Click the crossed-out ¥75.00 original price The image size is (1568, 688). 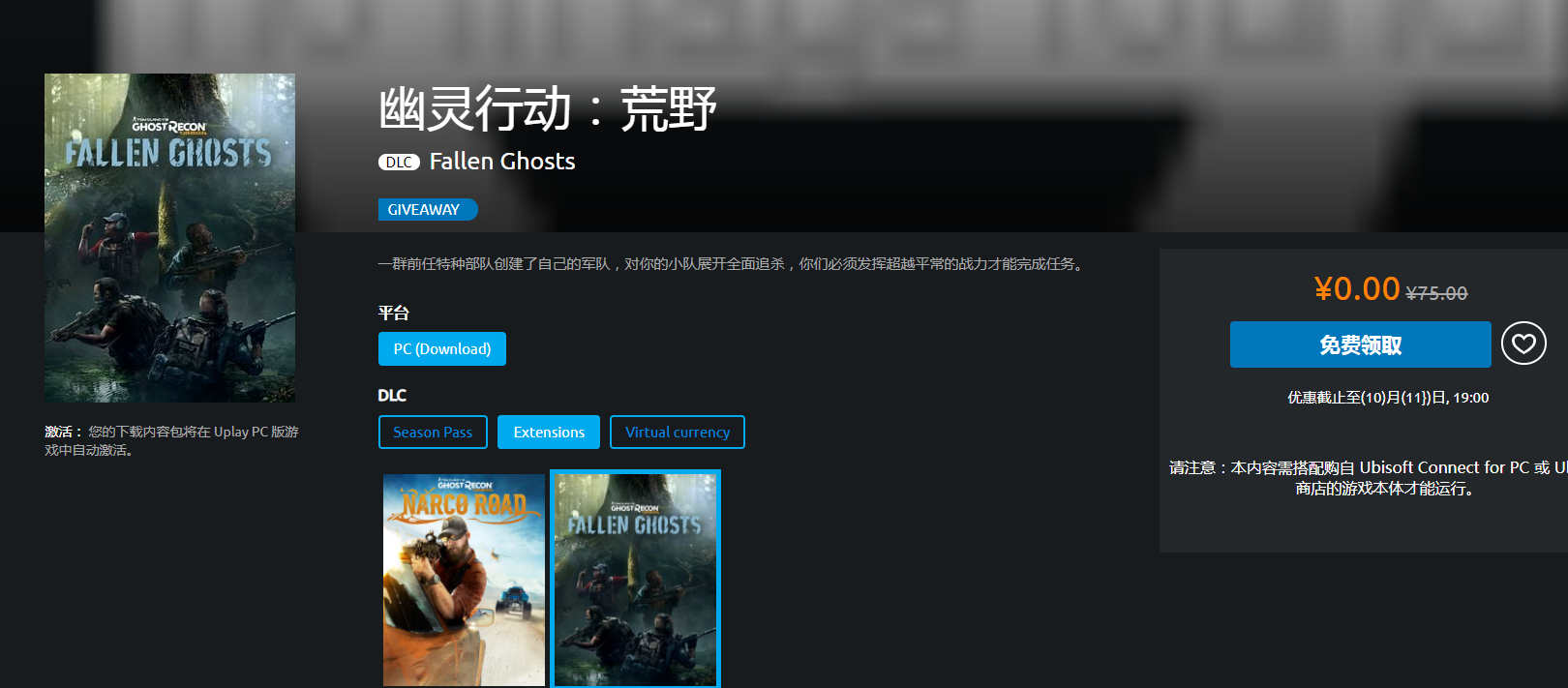pyautogui.click(x=1436, y=293)
